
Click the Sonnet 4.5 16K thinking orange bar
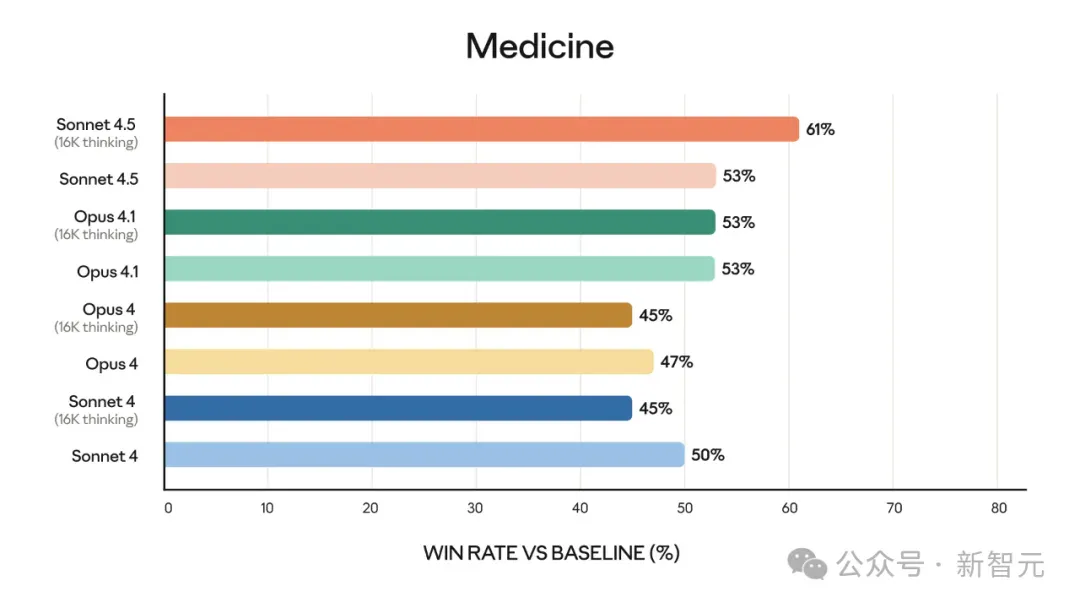point(481,129)
